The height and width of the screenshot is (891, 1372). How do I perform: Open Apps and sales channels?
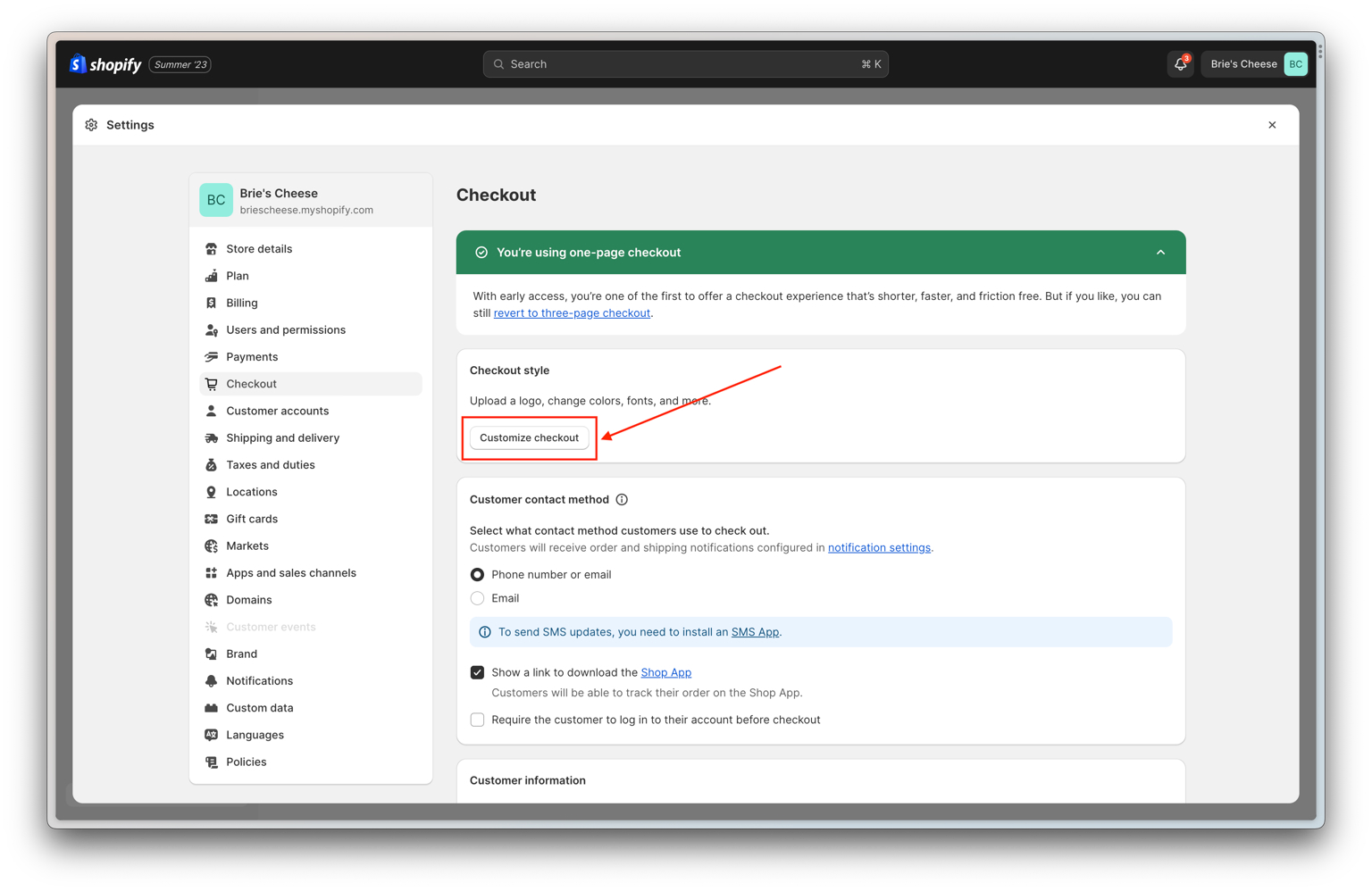(x=311, y=573)
